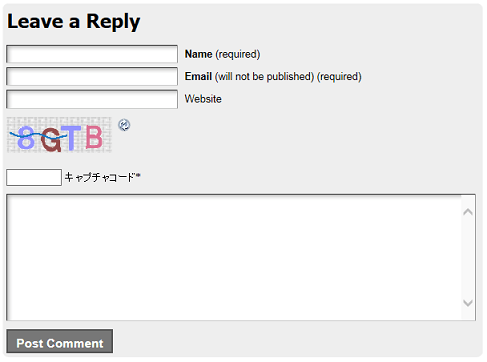Screen dimensions: 487x362
Task: Click the bold Name label
Action: point(199,54)
